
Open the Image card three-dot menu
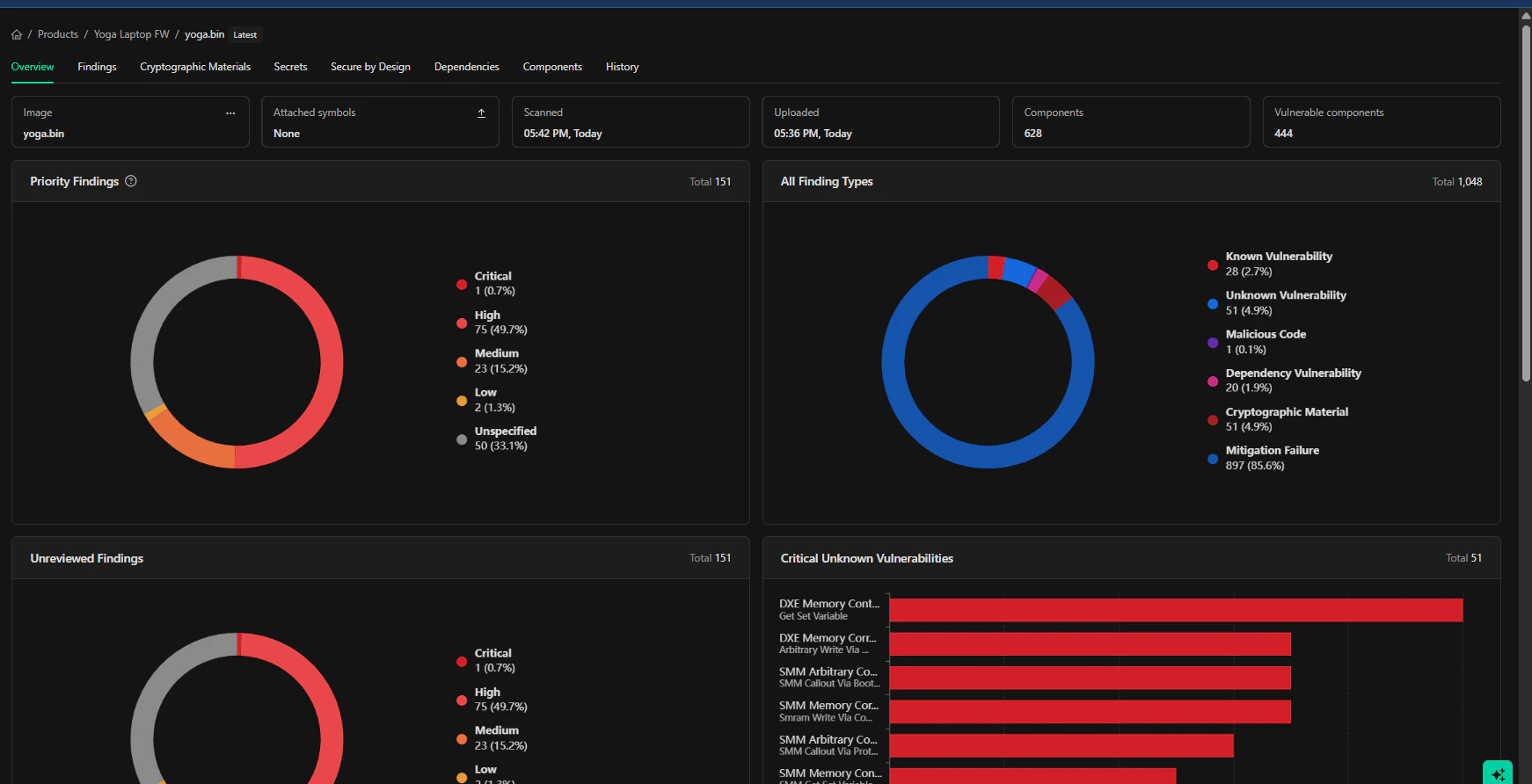230,113
